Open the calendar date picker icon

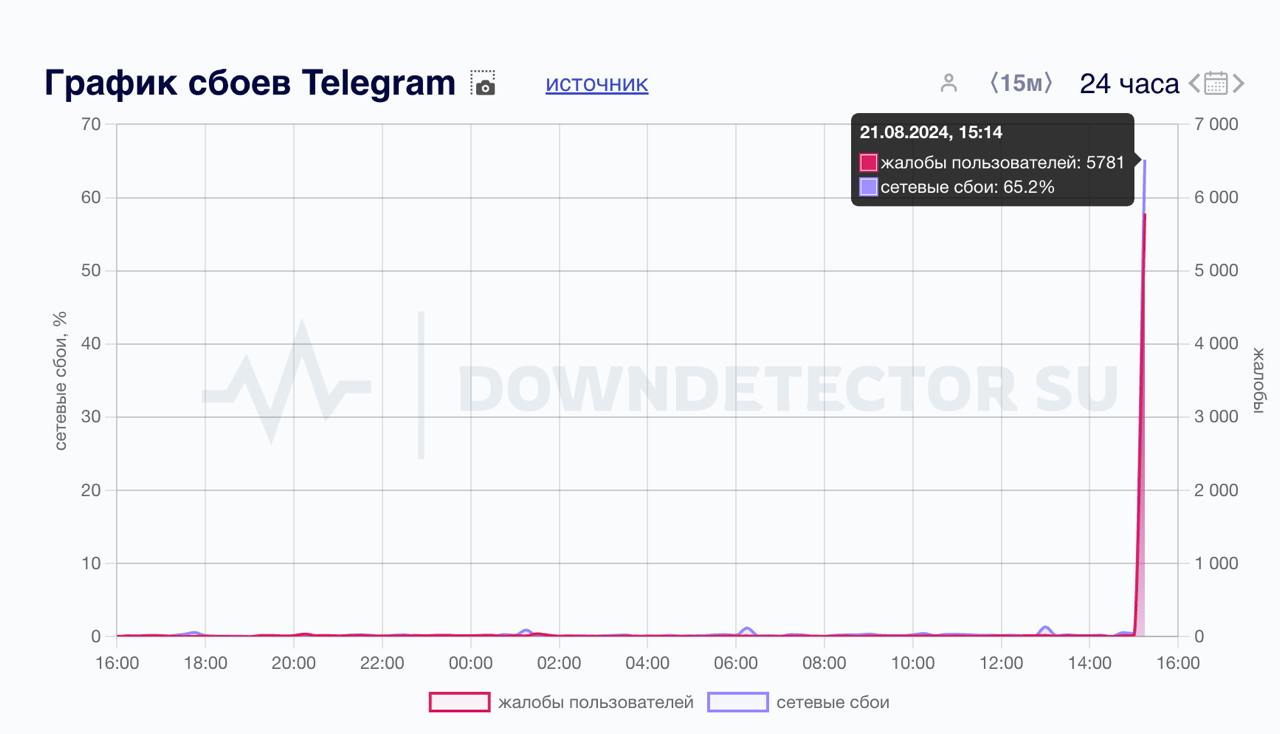[x=1216, y=83]
